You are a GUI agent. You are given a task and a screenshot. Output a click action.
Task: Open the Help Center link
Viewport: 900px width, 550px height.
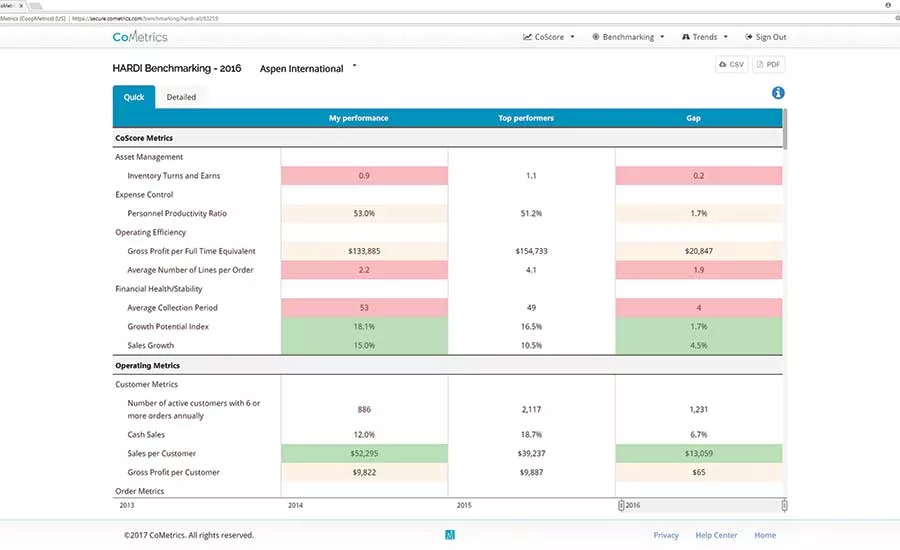click(x=716, y=535)
